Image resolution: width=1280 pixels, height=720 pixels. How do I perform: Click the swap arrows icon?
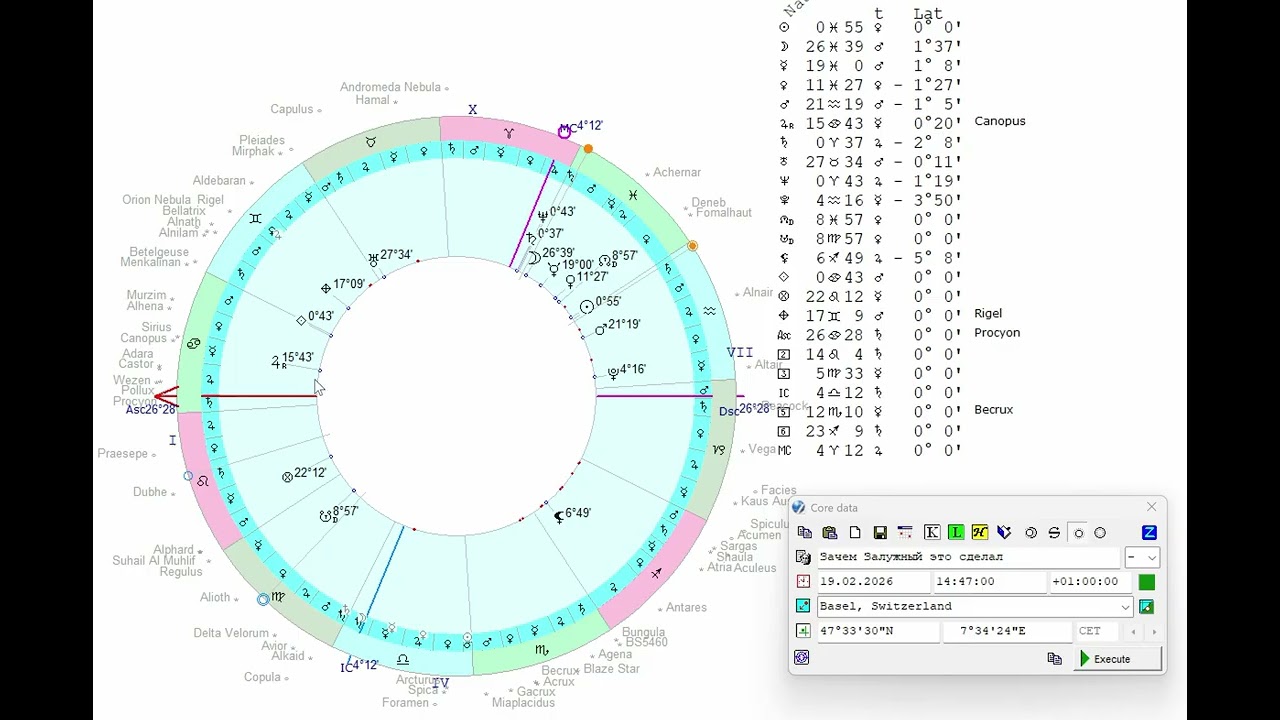[1054, 533]
